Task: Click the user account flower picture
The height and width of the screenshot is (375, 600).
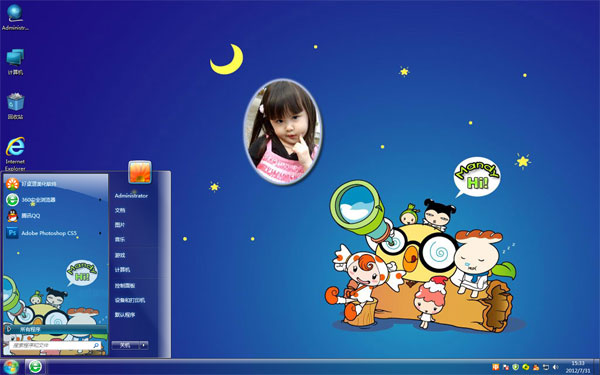Action: pos(140,172)
